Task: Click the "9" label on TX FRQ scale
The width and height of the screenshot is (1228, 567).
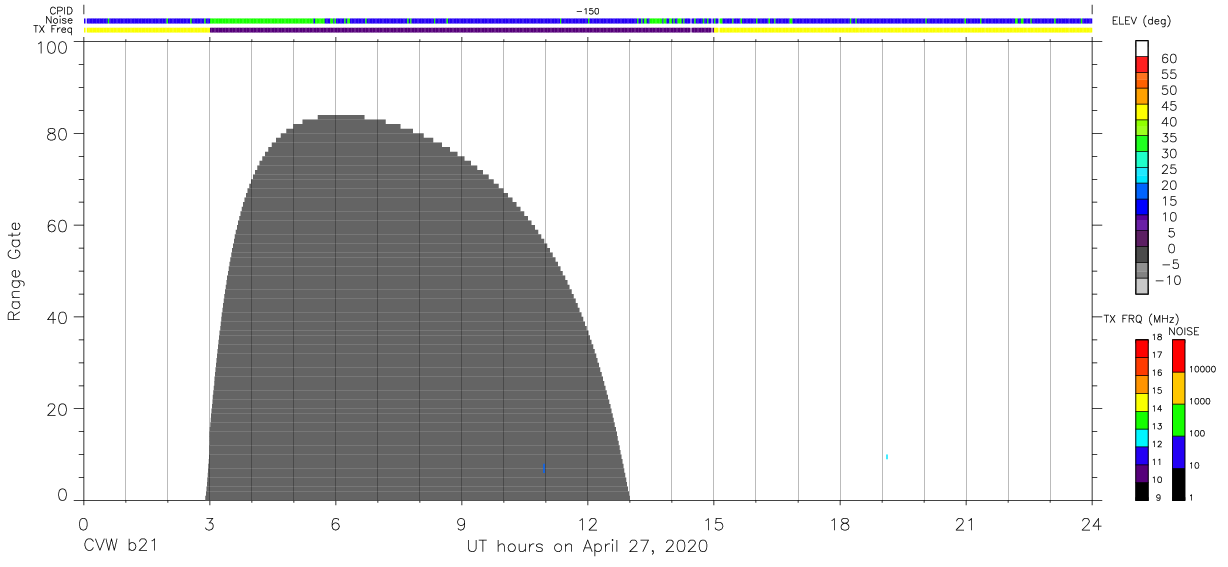Action: 1156,498
